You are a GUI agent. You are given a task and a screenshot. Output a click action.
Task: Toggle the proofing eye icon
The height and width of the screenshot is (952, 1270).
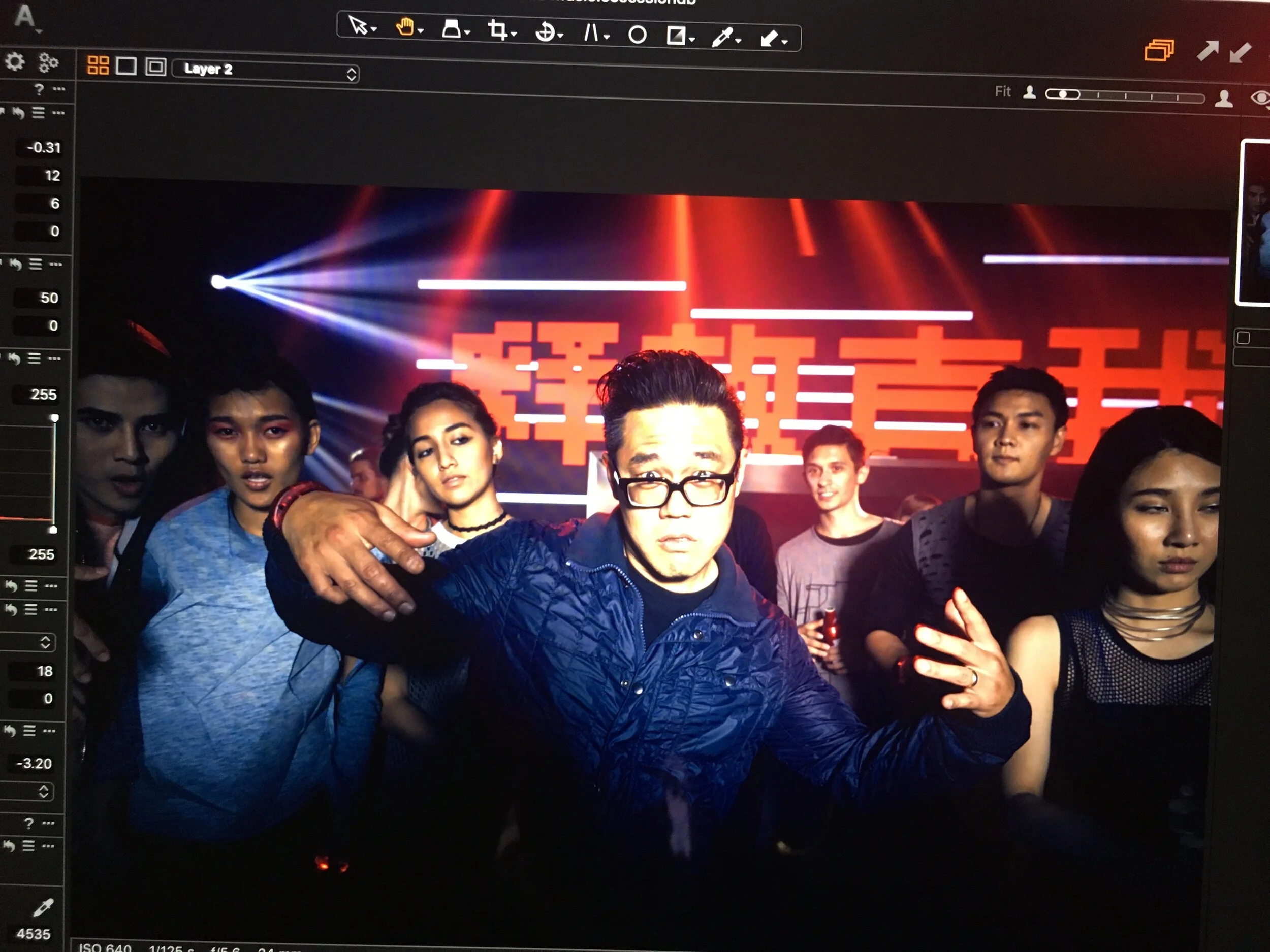[x=1261, y=98]
